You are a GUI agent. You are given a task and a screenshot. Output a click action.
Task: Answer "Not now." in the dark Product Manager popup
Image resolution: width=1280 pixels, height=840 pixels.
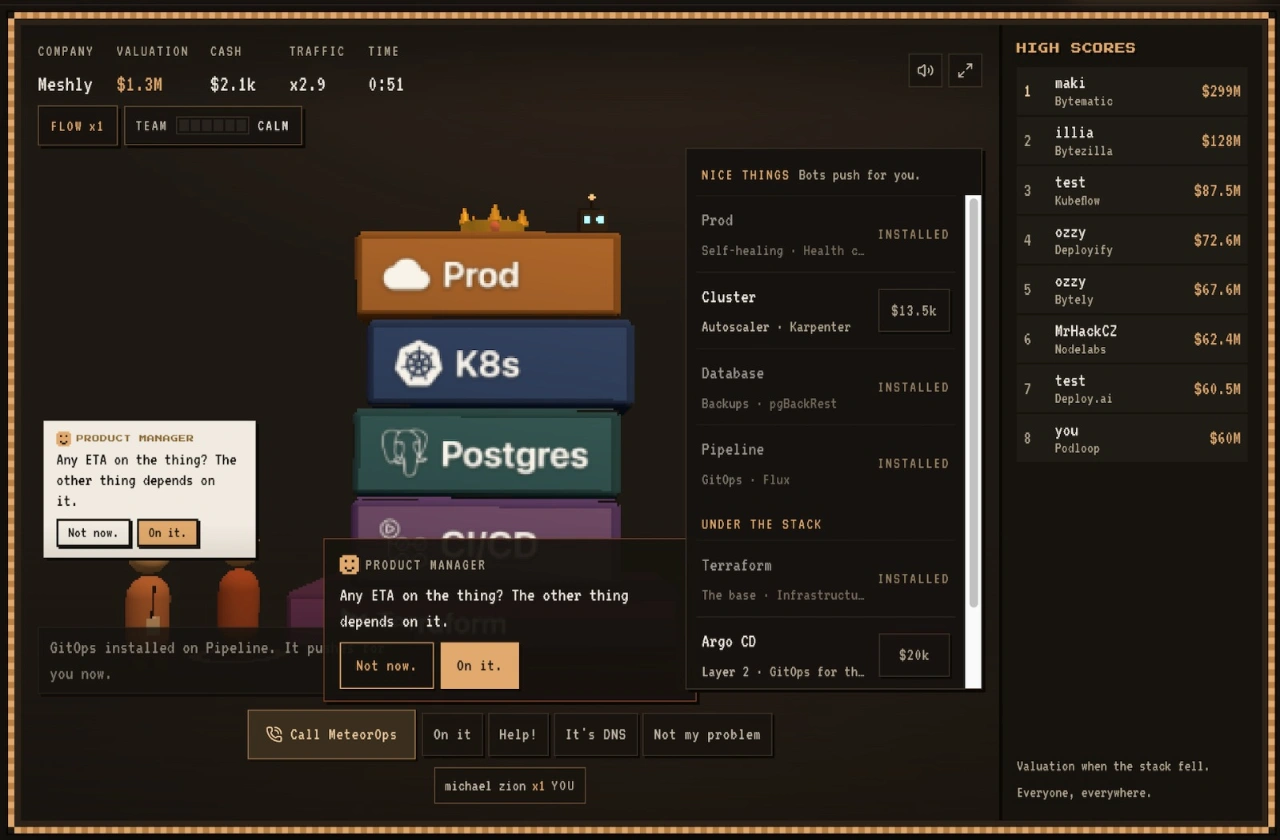[x=386, y=665]
